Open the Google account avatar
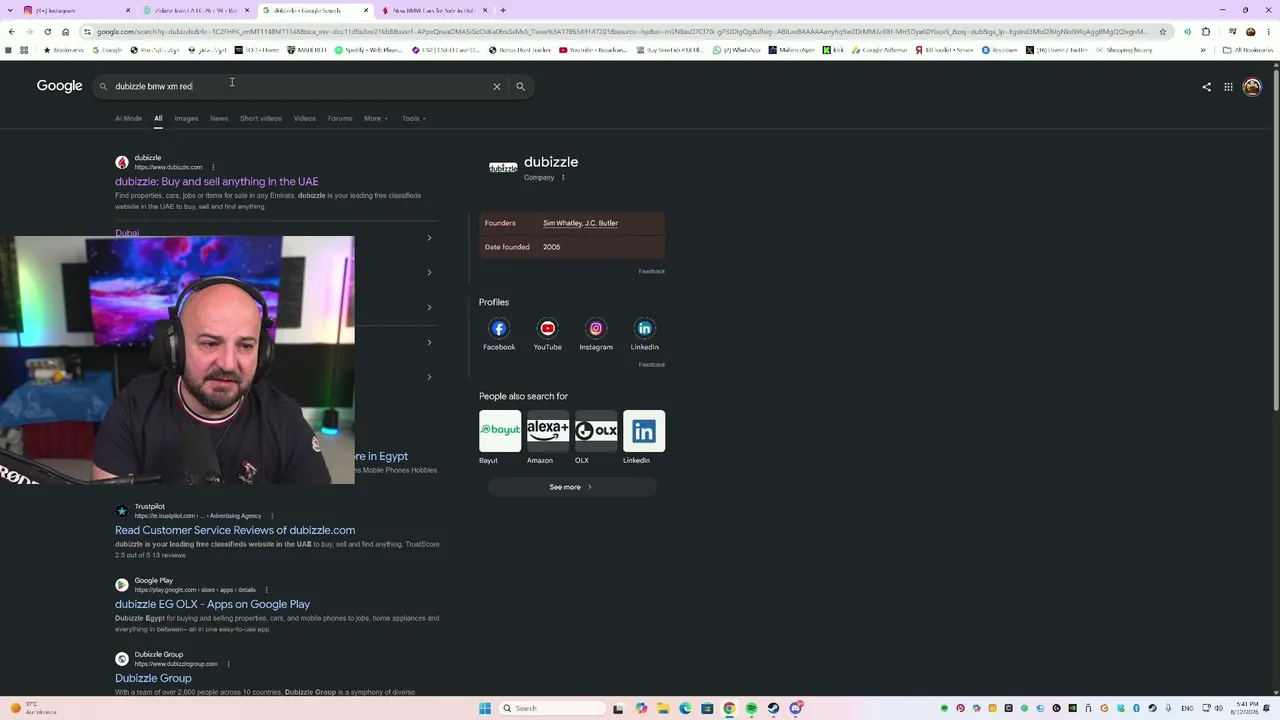 (1252, 87)
